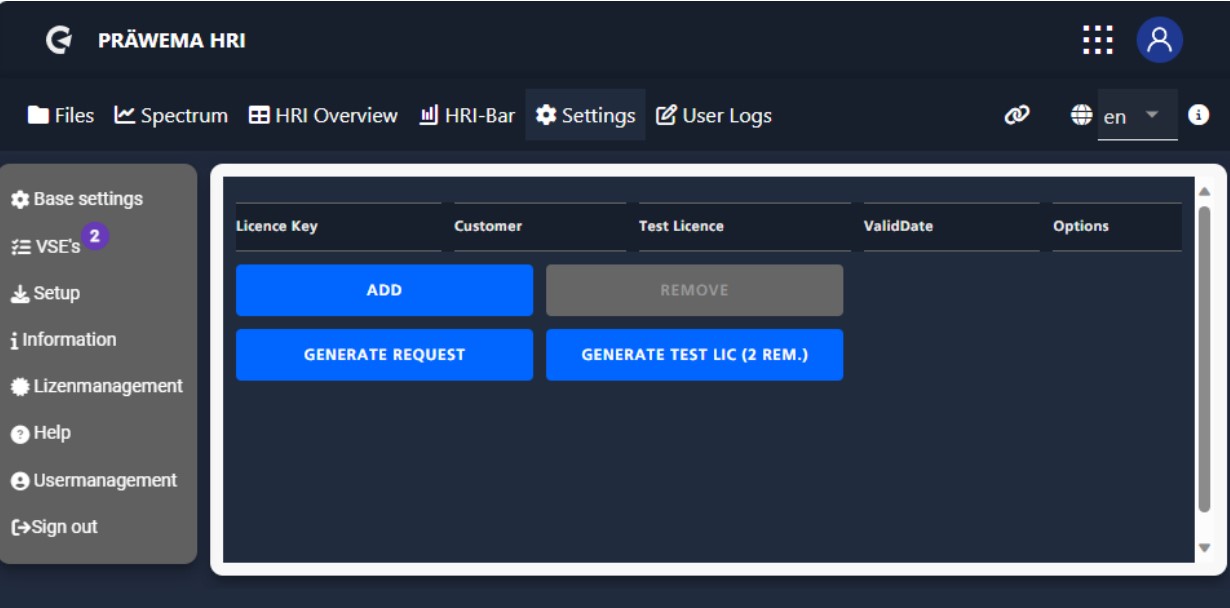This screenshot has width=1230, height=608.
Task: Open the HRI-Bar tab
Action: click(467, 116)
